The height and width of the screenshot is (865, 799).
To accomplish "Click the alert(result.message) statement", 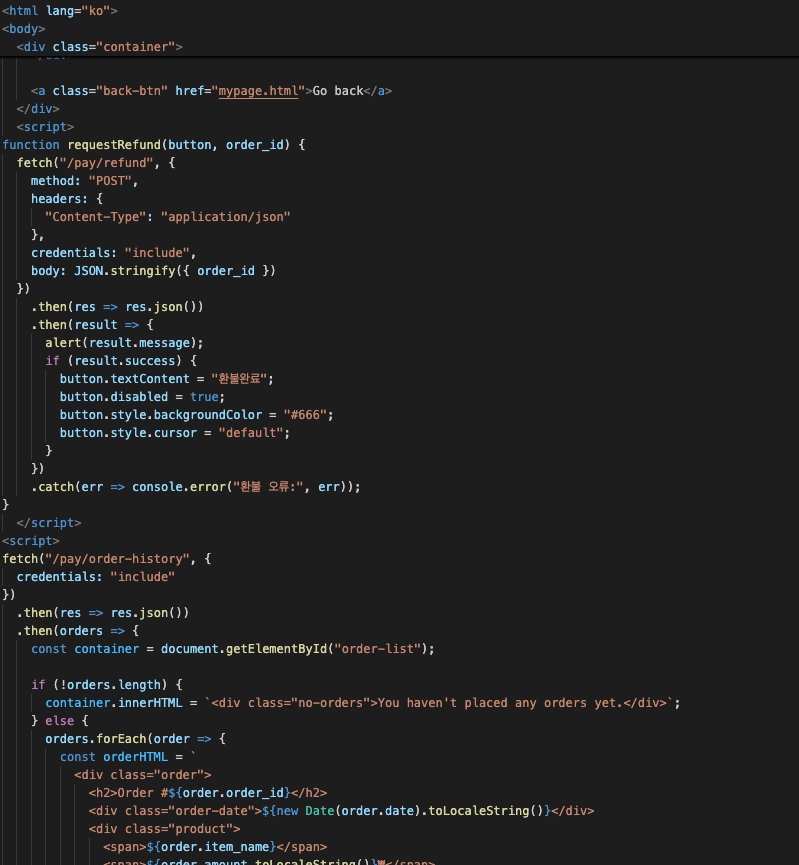I will (x=124, y=343).
